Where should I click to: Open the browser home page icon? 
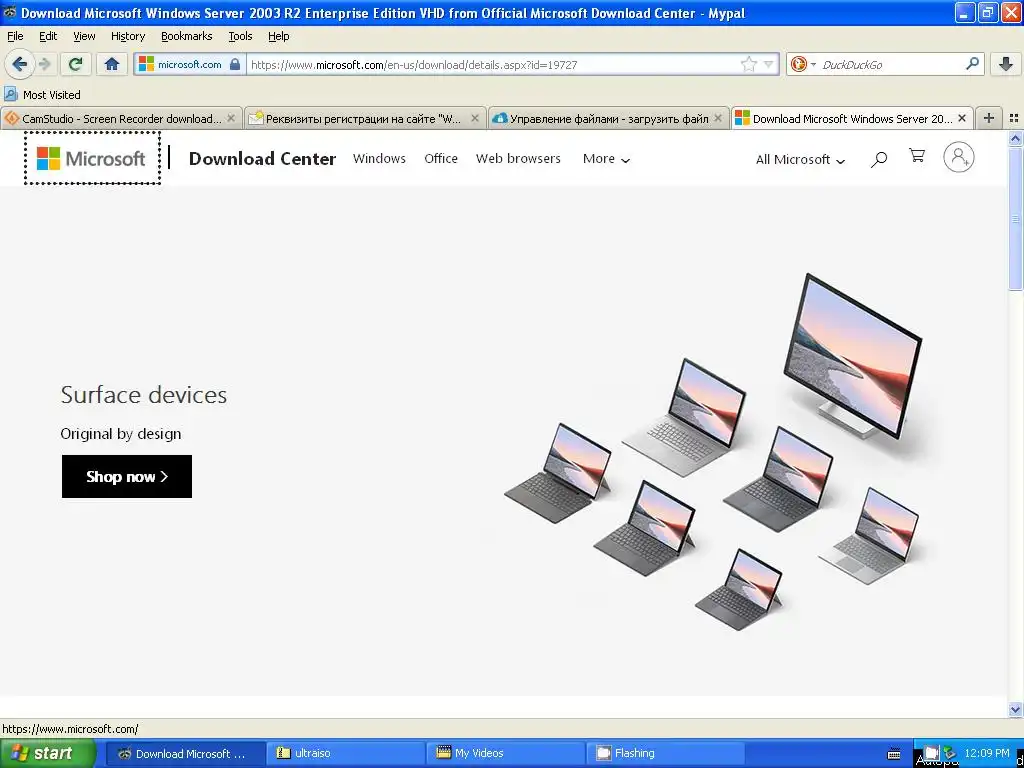click(112, 64)
